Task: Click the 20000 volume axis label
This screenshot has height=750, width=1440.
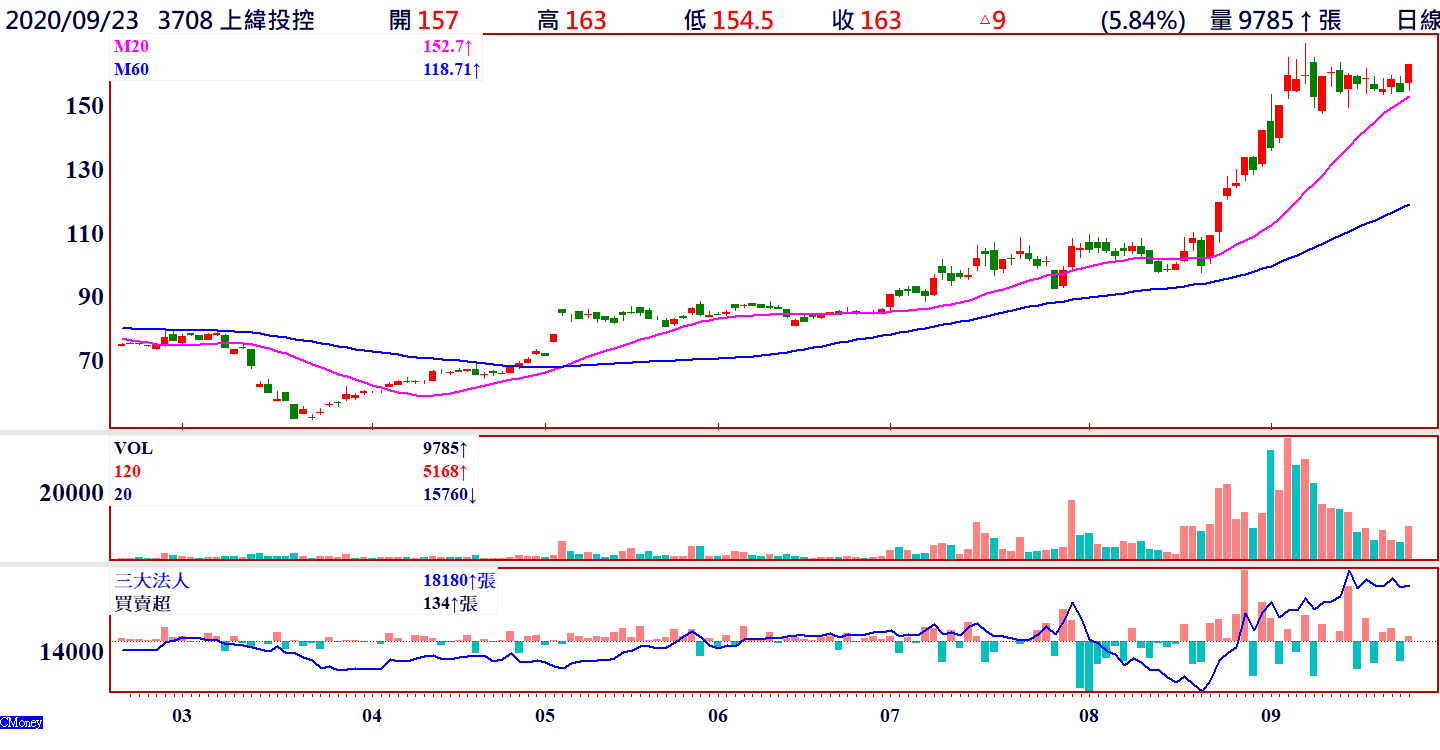Action: (70, 493)
